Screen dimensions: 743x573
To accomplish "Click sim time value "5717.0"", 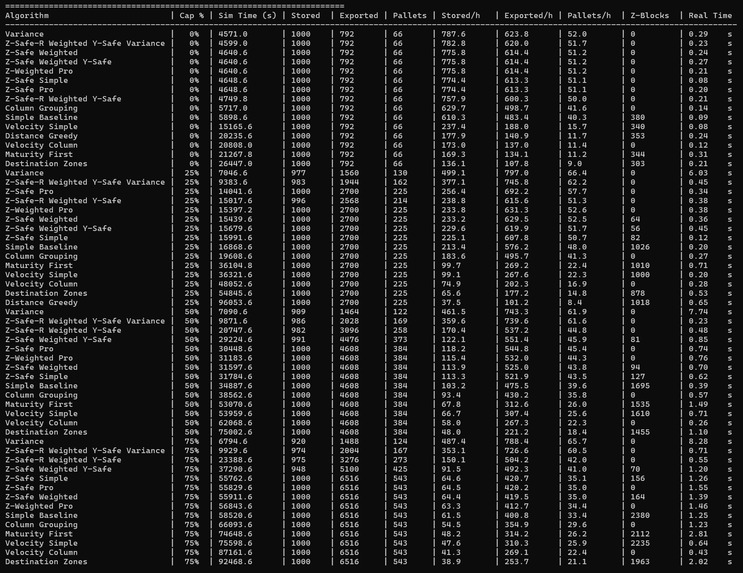I will click(x=233, y=108).
